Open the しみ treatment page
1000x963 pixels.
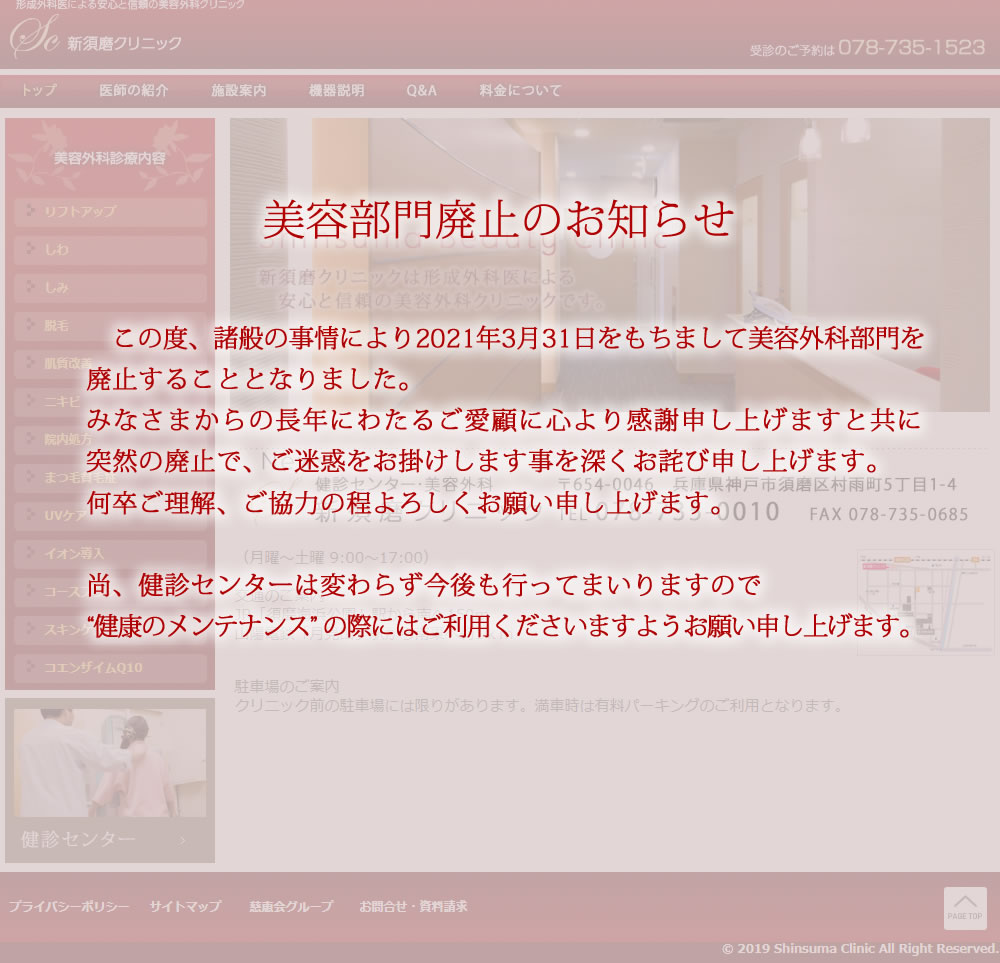pyautogui.click(x=110, y=288)
